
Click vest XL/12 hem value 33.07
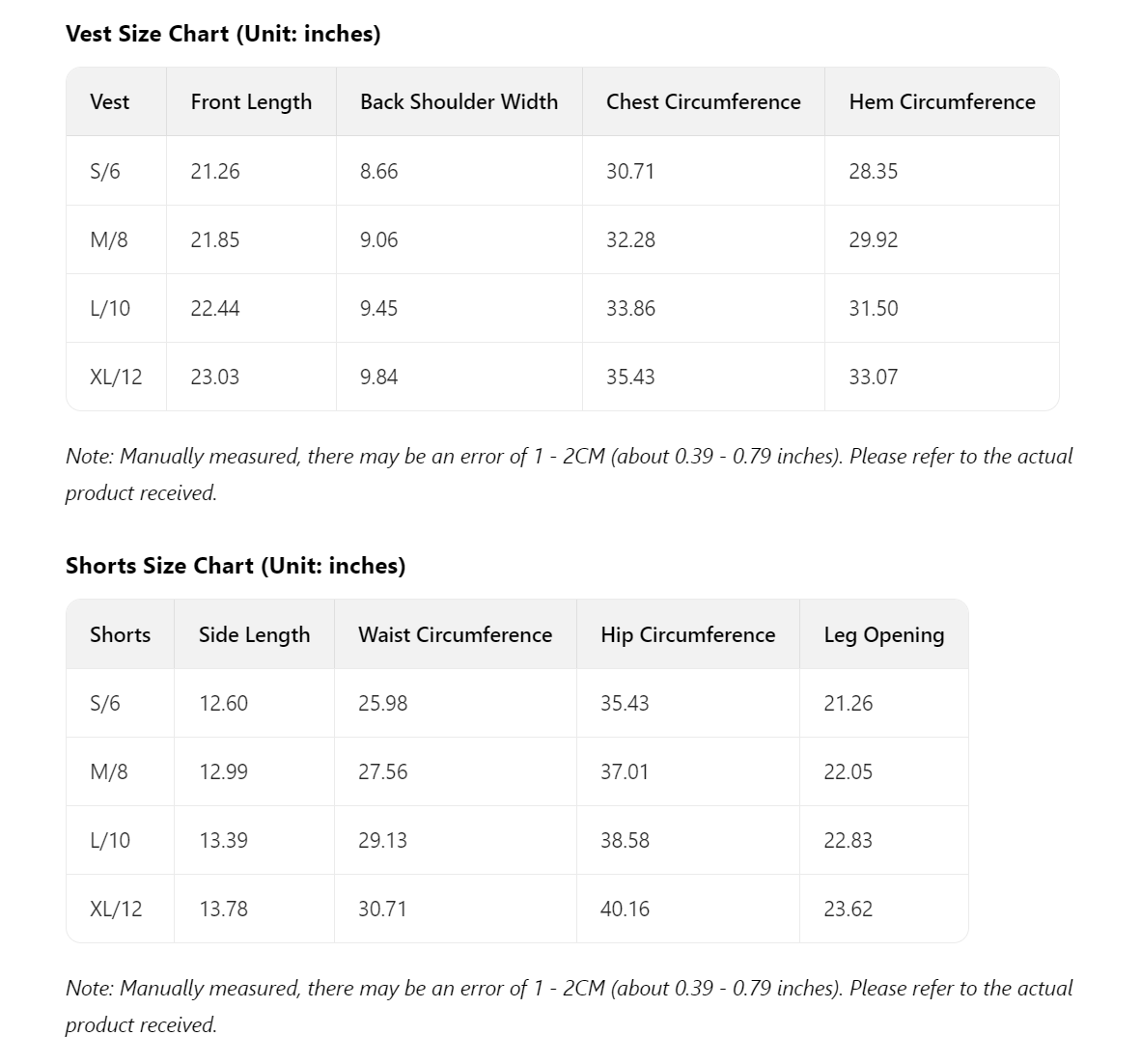coord(873,377)
